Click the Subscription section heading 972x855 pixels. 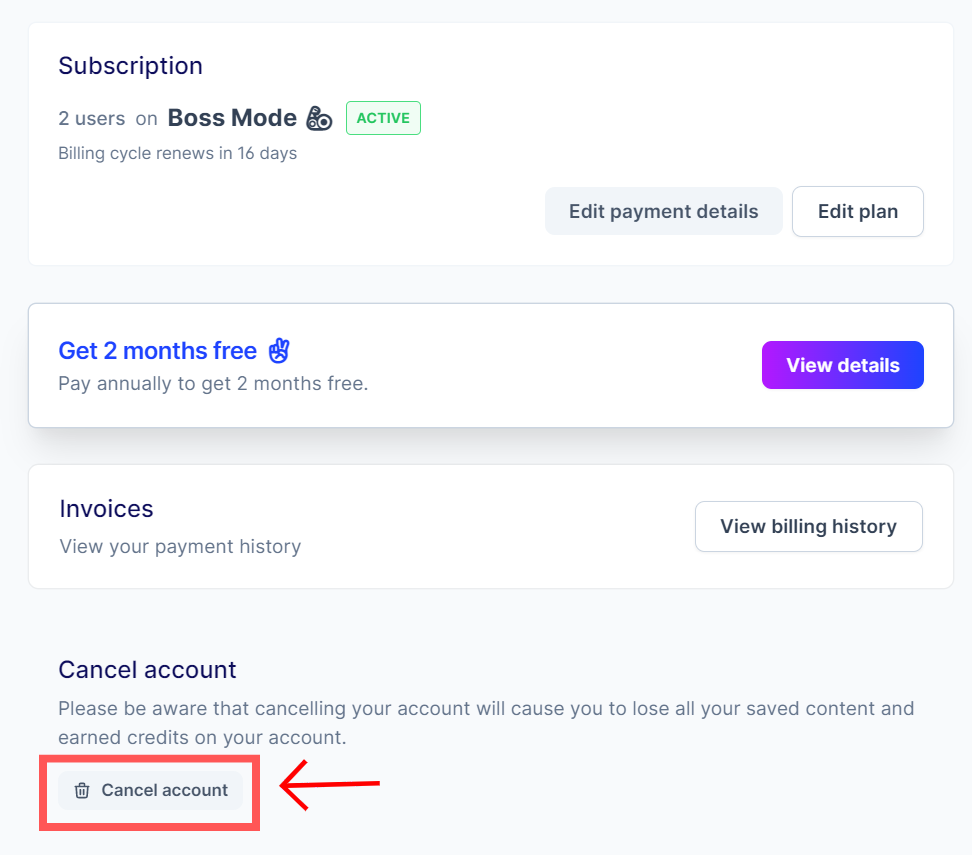tap(130, 66)
